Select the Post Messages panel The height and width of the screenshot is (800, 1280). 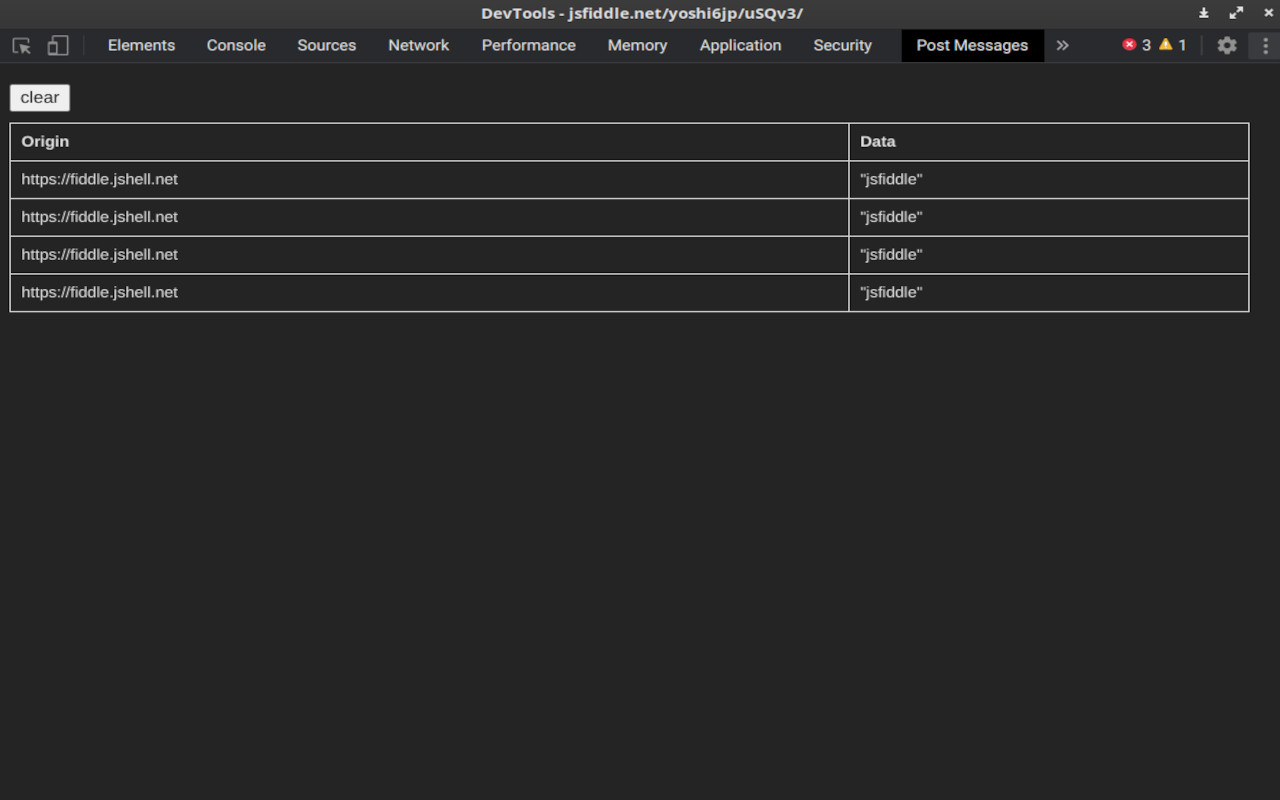(x=972, y=45)
